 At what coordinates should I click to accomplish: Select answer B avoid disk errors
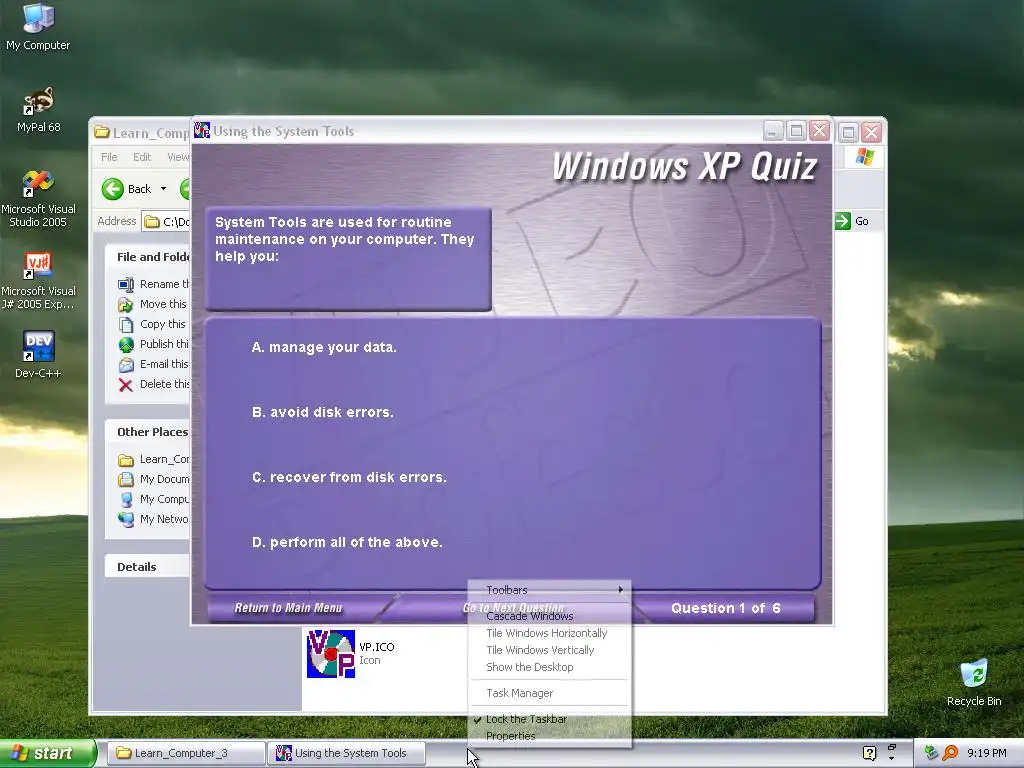(x=323, y=413)
